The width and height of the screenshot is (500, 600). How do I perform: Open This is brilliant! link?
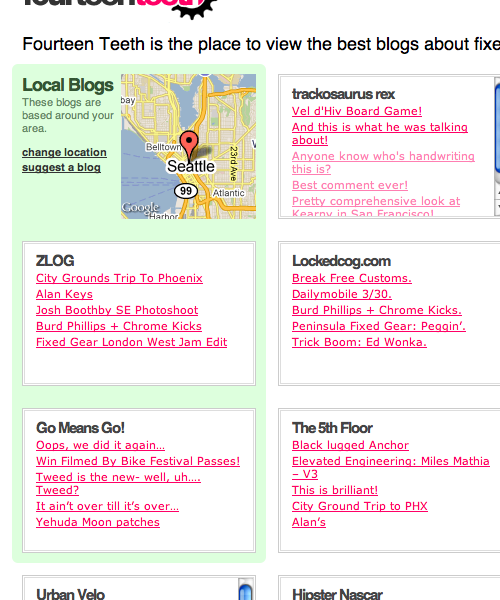point(335,490)
